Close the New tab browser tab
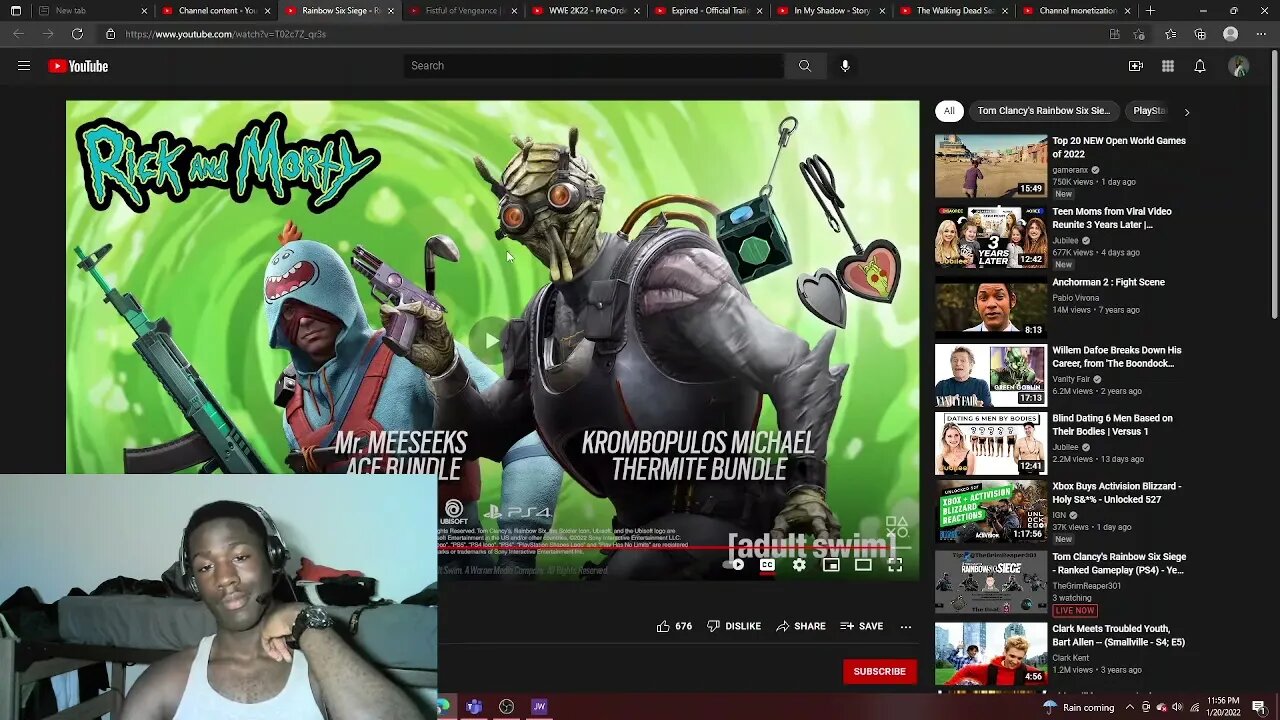 point(144,11)
